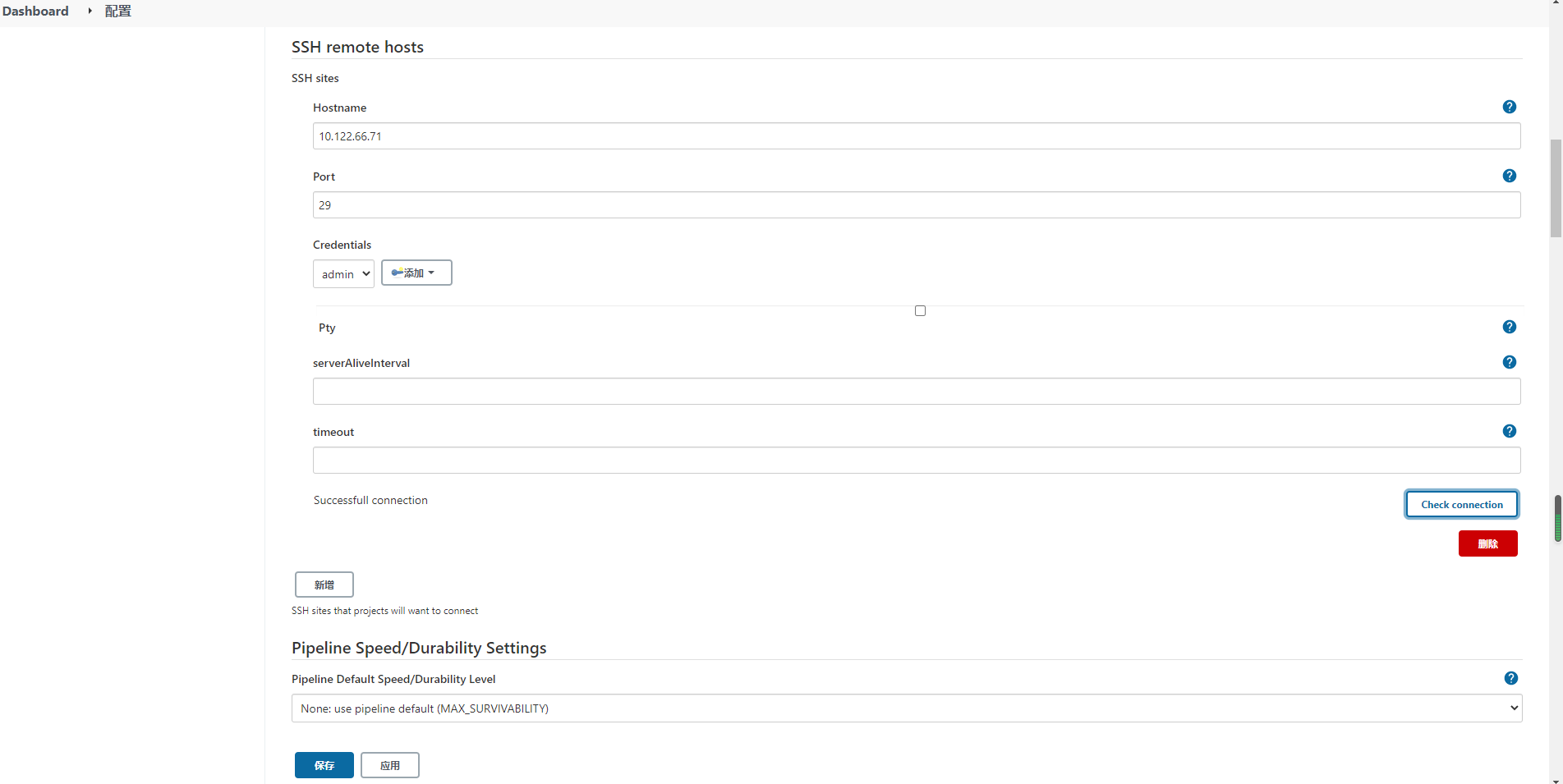Open help for Pipeline Durability Level
The image size is (1563, 784).
[1510, 678]
